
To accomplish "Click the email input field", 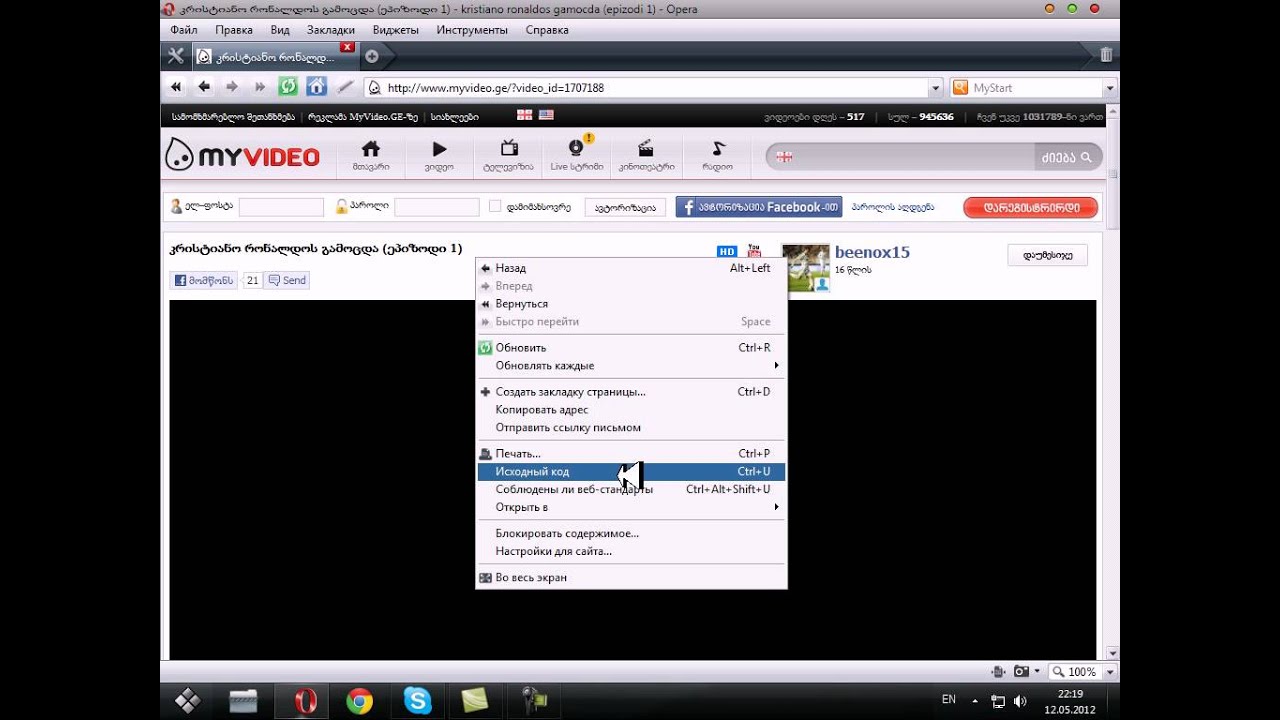I will coord(281,207).
